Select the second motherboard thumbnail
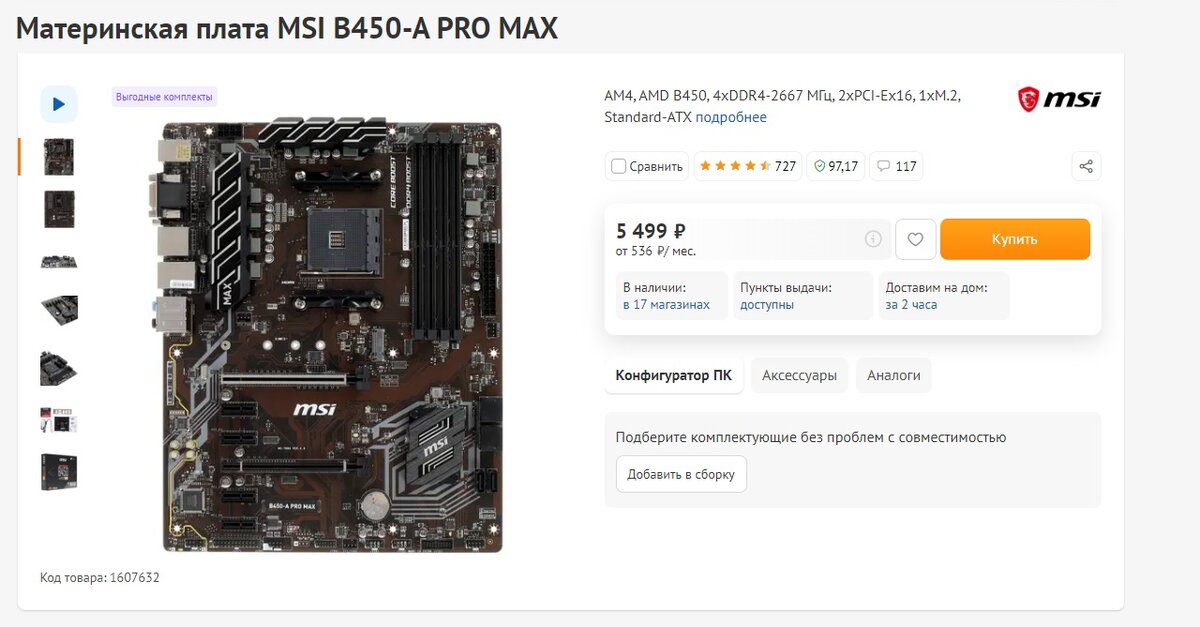The height and width of the screenshot is (627, 1200). [x=59, y=209]
